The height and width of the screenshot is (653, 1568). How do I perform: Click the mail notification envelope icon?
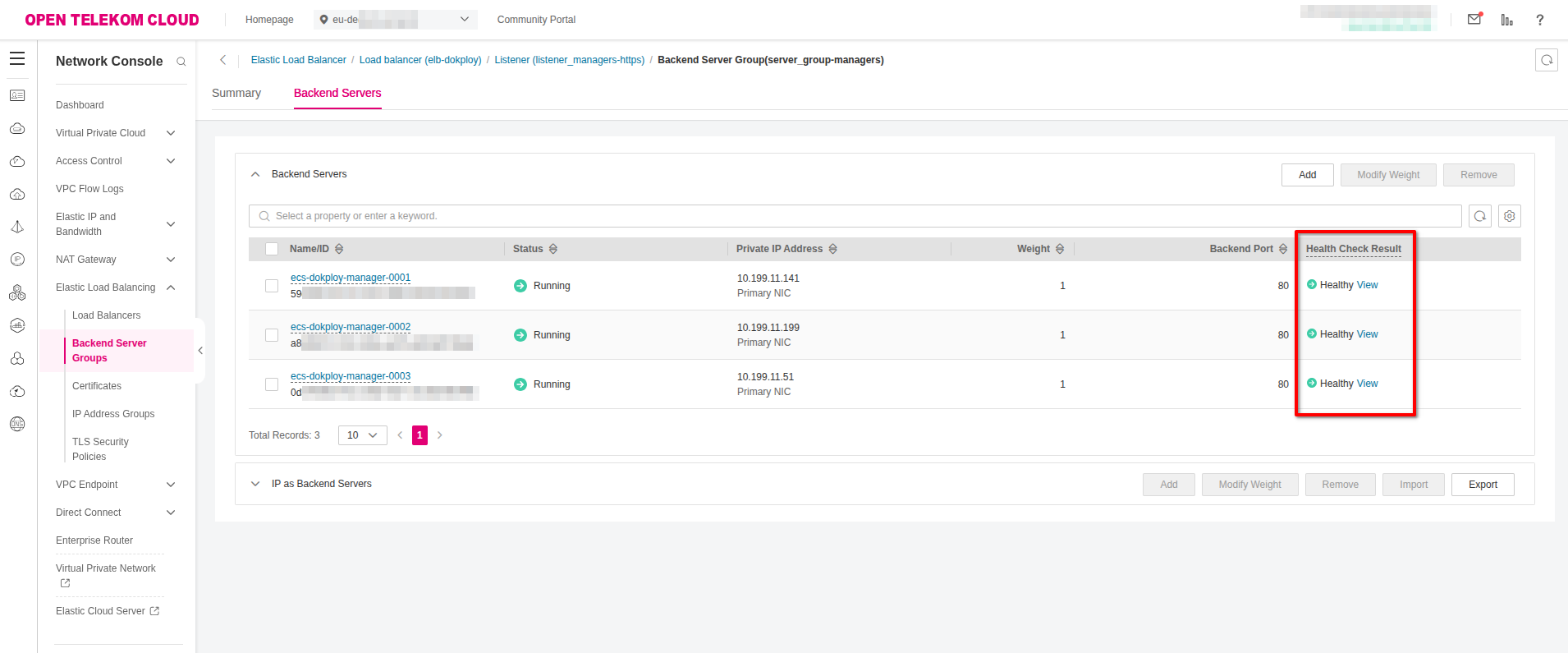(1474, 19)
